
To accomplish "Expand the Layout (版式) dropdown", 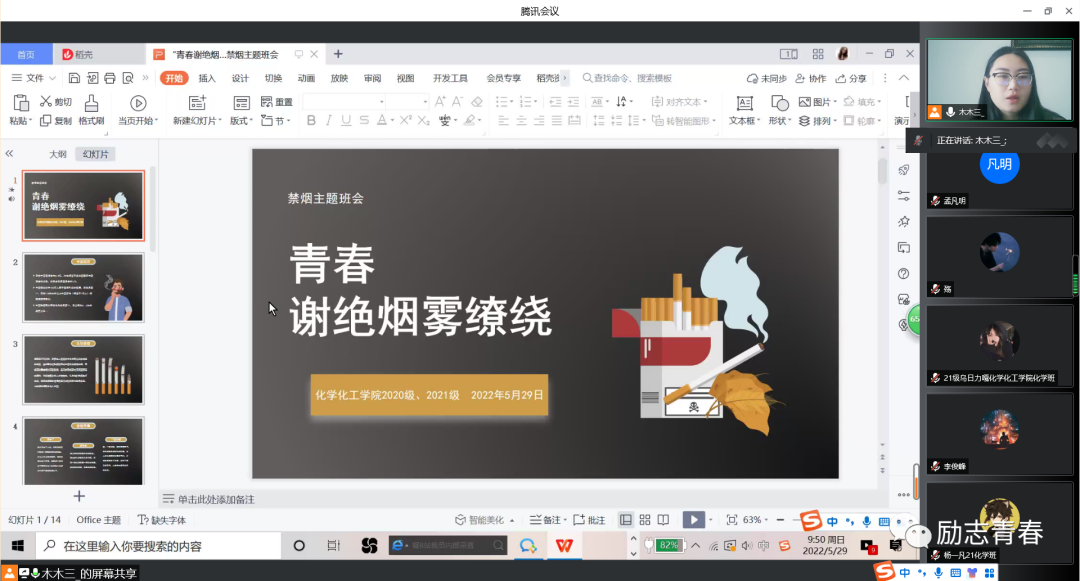I will coord(242,121).
